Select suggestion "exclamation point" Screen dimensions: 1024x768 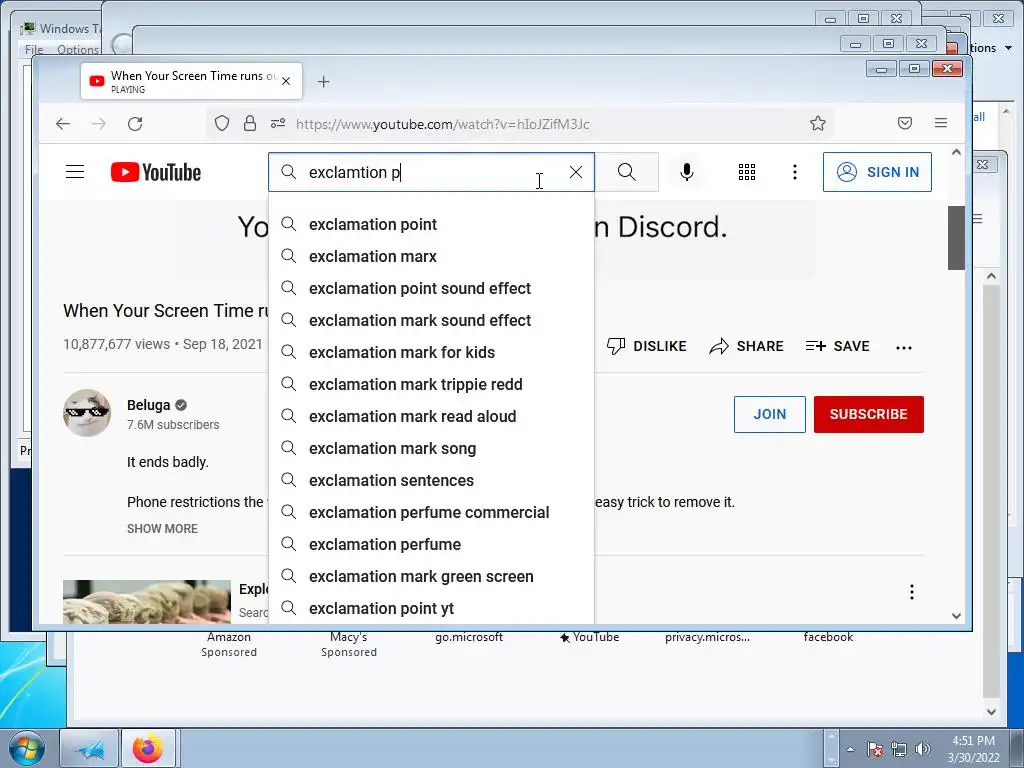pos(431,224)
